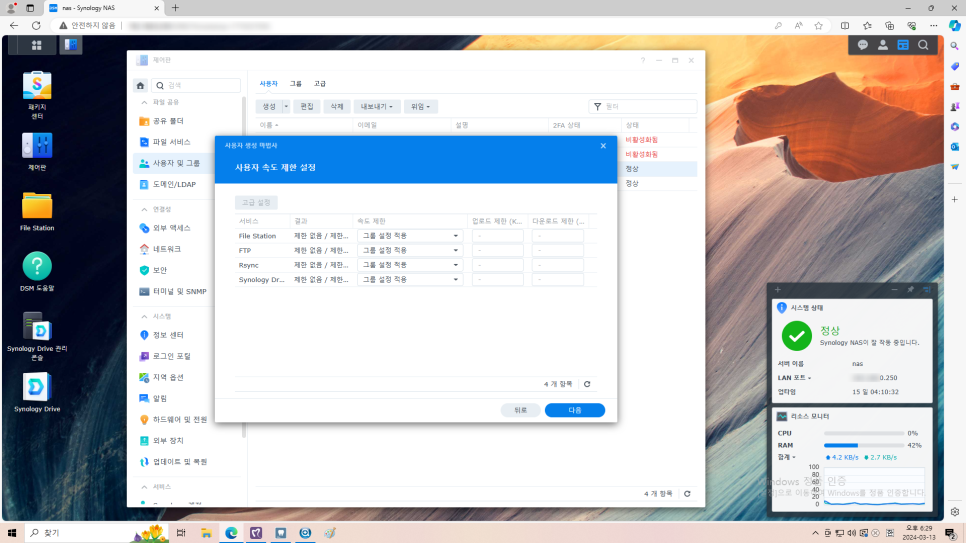
Task: Pin the widget panel
Action: (911, 290)
